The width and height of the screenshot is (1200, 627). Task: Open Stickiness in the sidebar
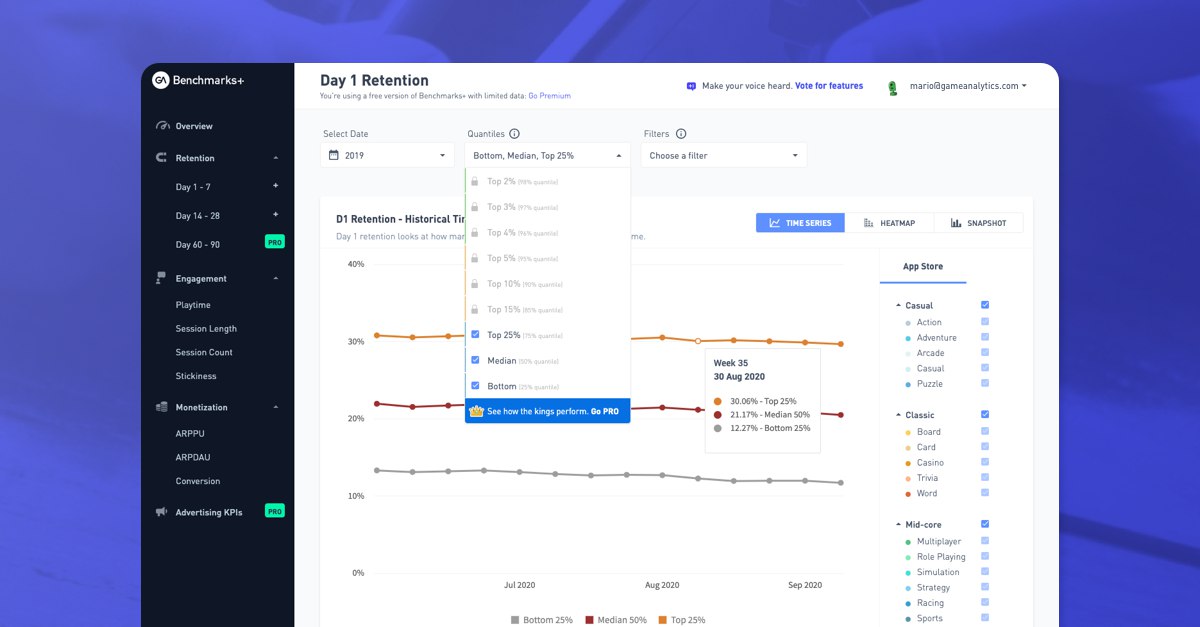click(196, 376)
